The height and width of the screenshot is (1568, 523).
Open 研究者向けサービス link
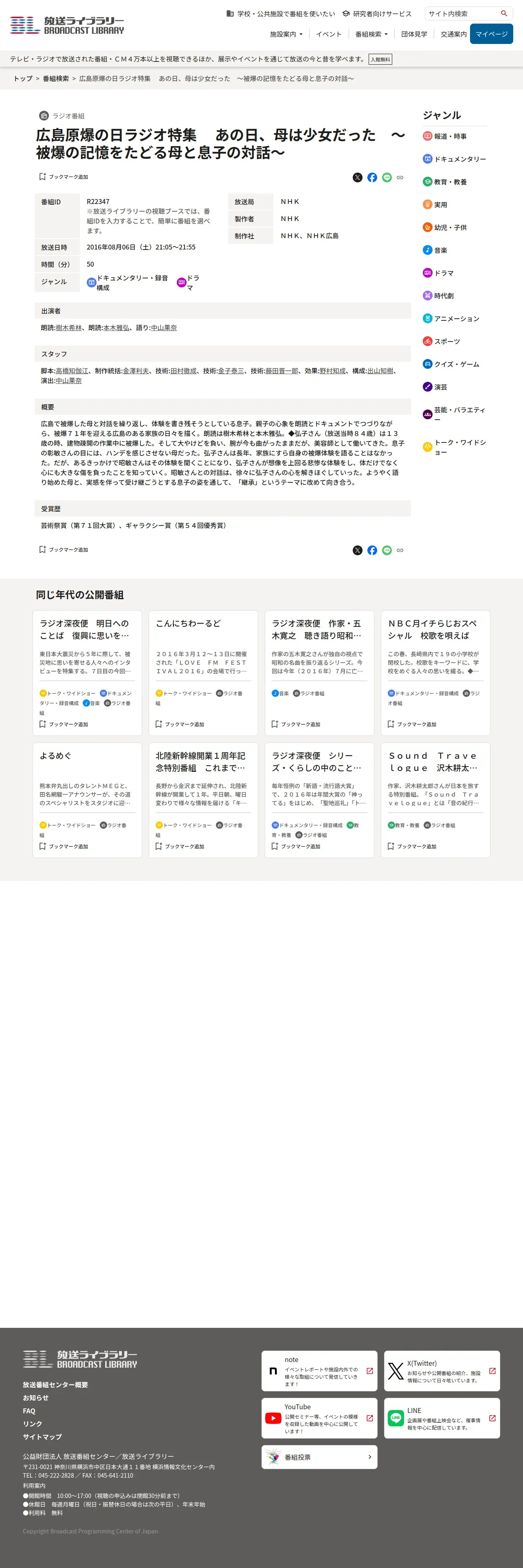coord(377,13)
